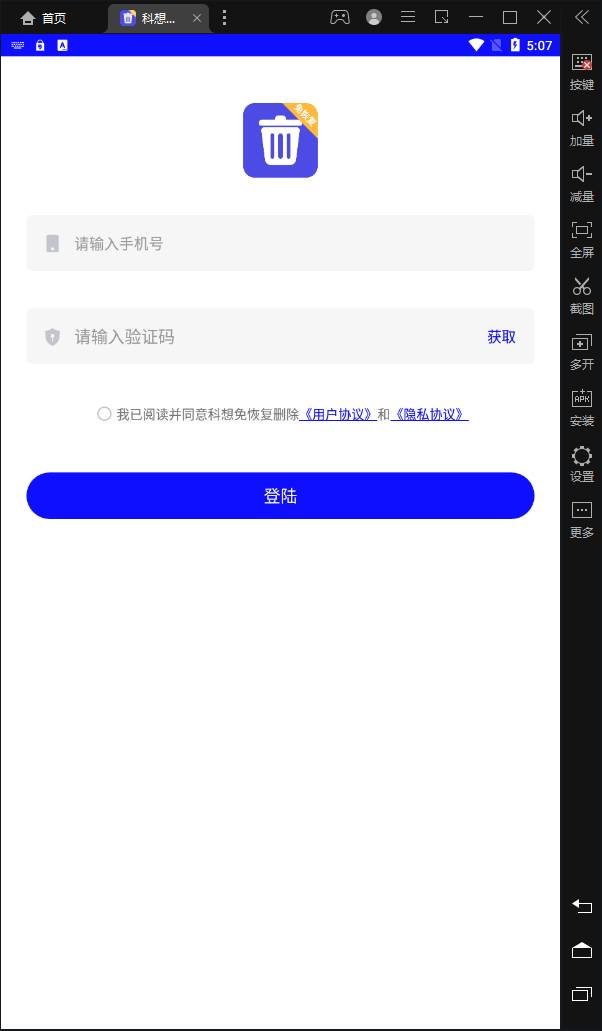
Task: Decrease volume with 减量 icon
Action: [582, 184]
